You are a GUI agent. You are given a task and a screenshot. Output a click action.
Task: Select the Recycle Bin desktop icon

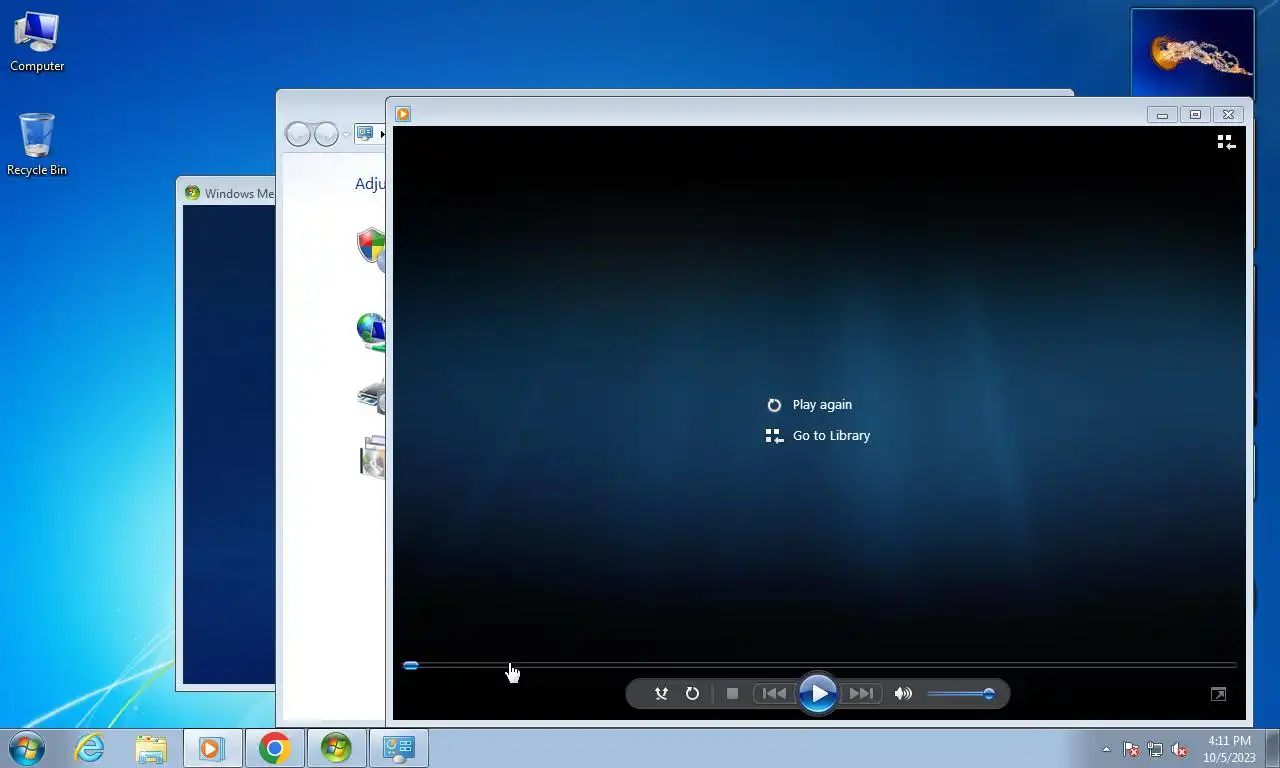pyautogui.click(x=37, y=144)
